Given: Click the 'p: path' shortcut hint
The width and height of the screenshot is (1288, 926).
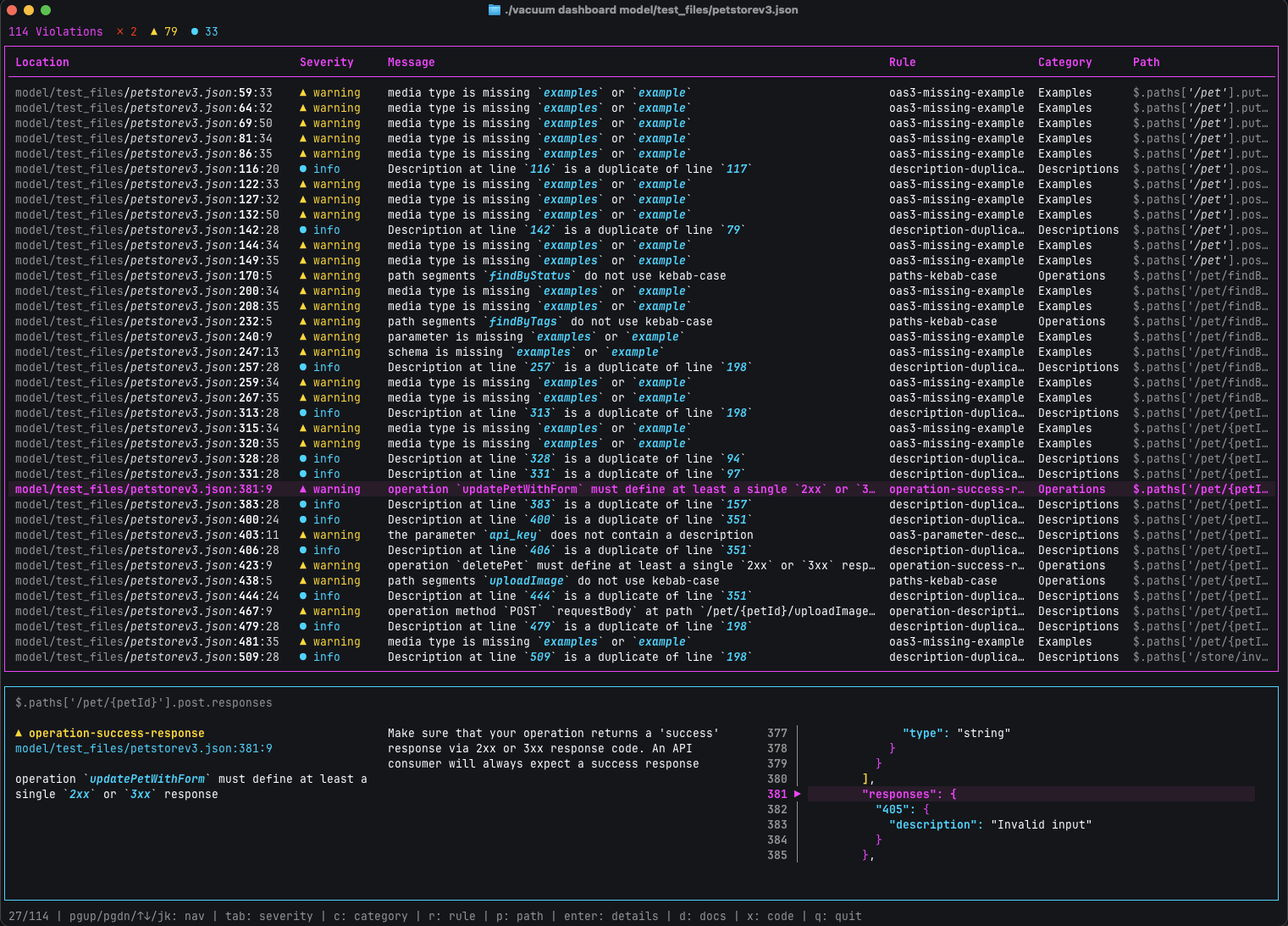Looking at the screenshot, I should point(520,917).
